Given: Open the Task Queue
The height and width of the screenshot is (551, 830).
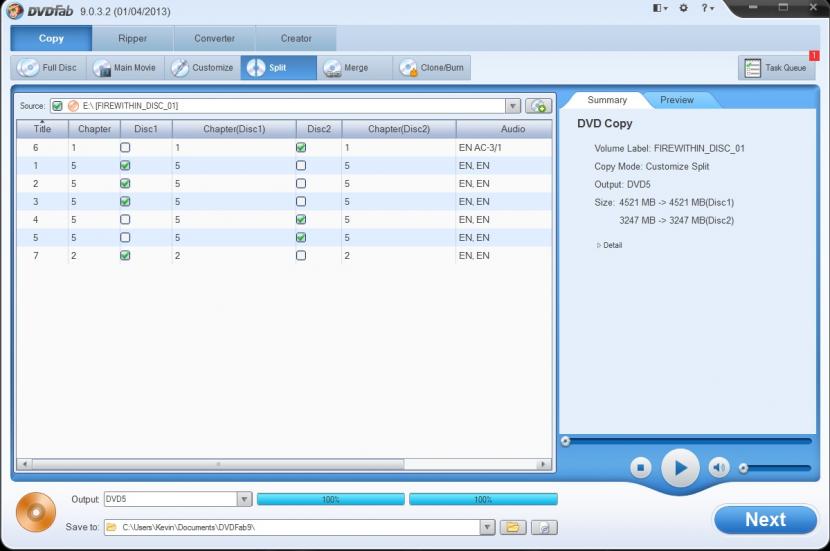Looking at the screenshot, I should (x=776, y=68).
